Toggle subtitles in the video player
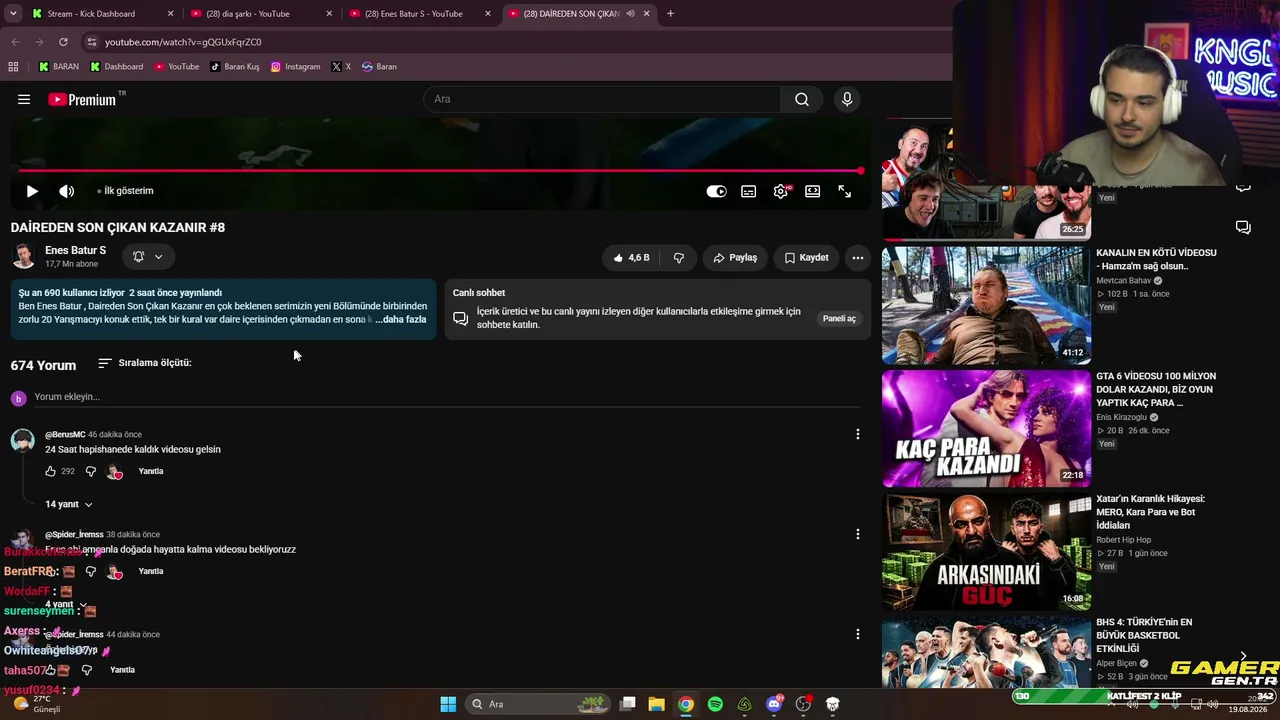The width and height of the screenshot is (1280, 720). pyautogui.click(x=749, y=191)
